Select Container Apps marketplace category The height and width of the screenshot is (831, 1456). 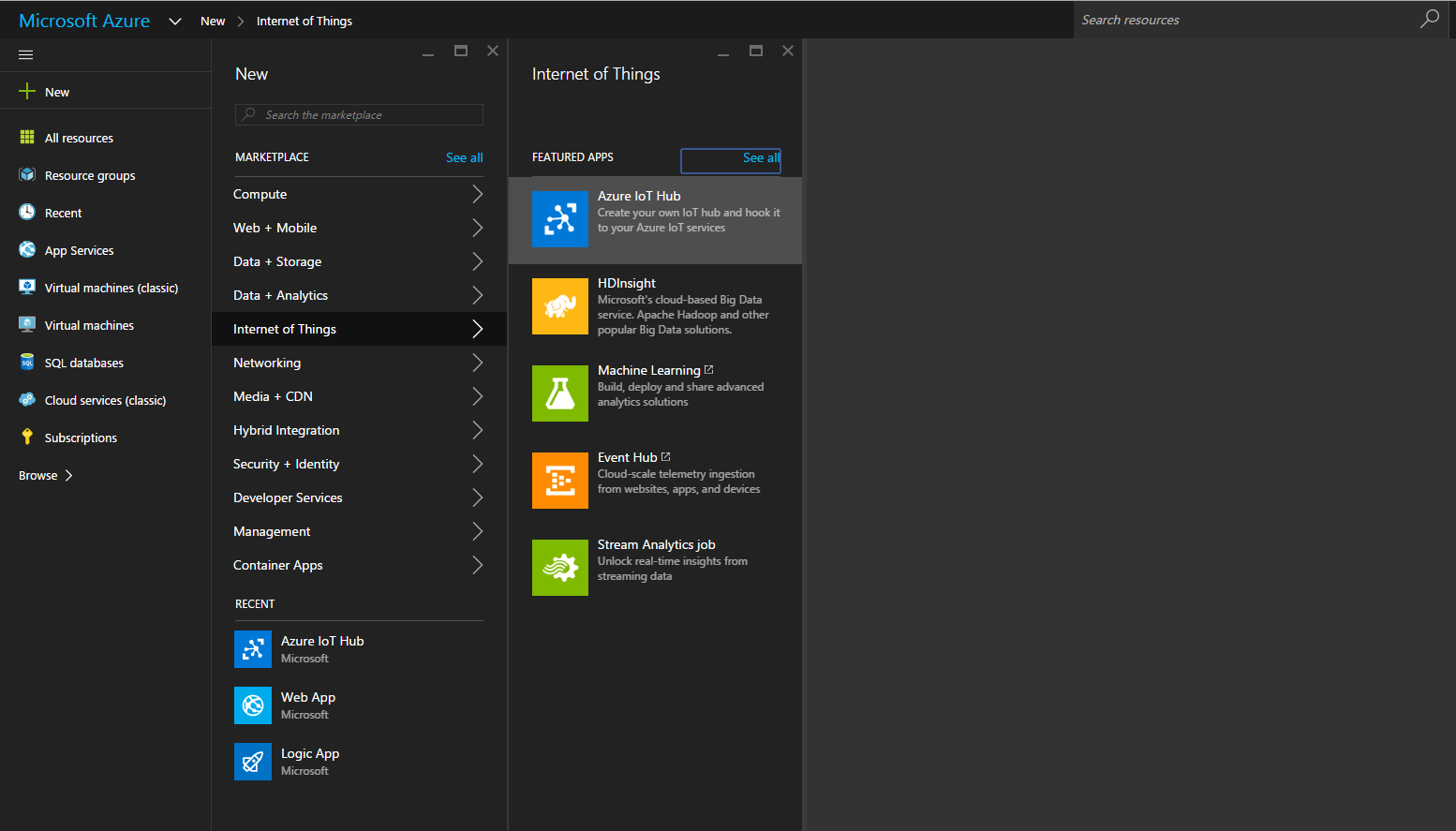359,565
